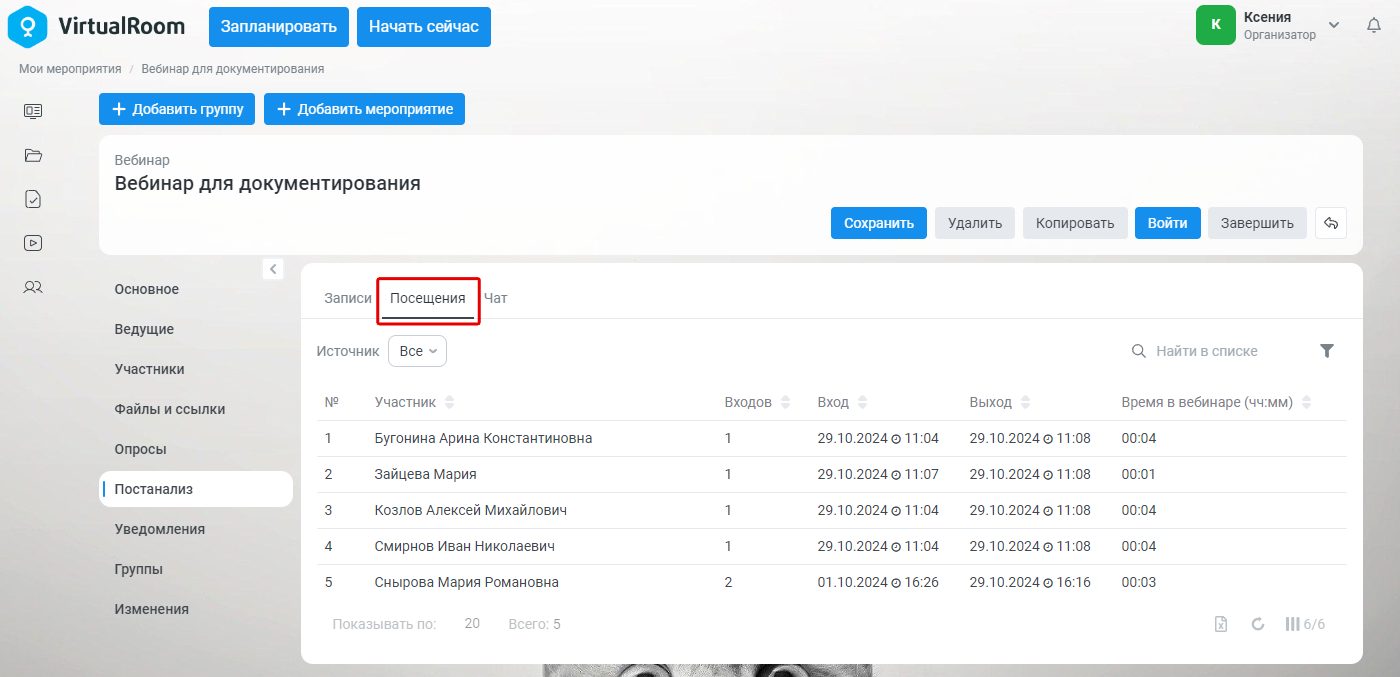Click the Начать сейчас button
This screenshot has height=677, width=1400.
point(424,26)
